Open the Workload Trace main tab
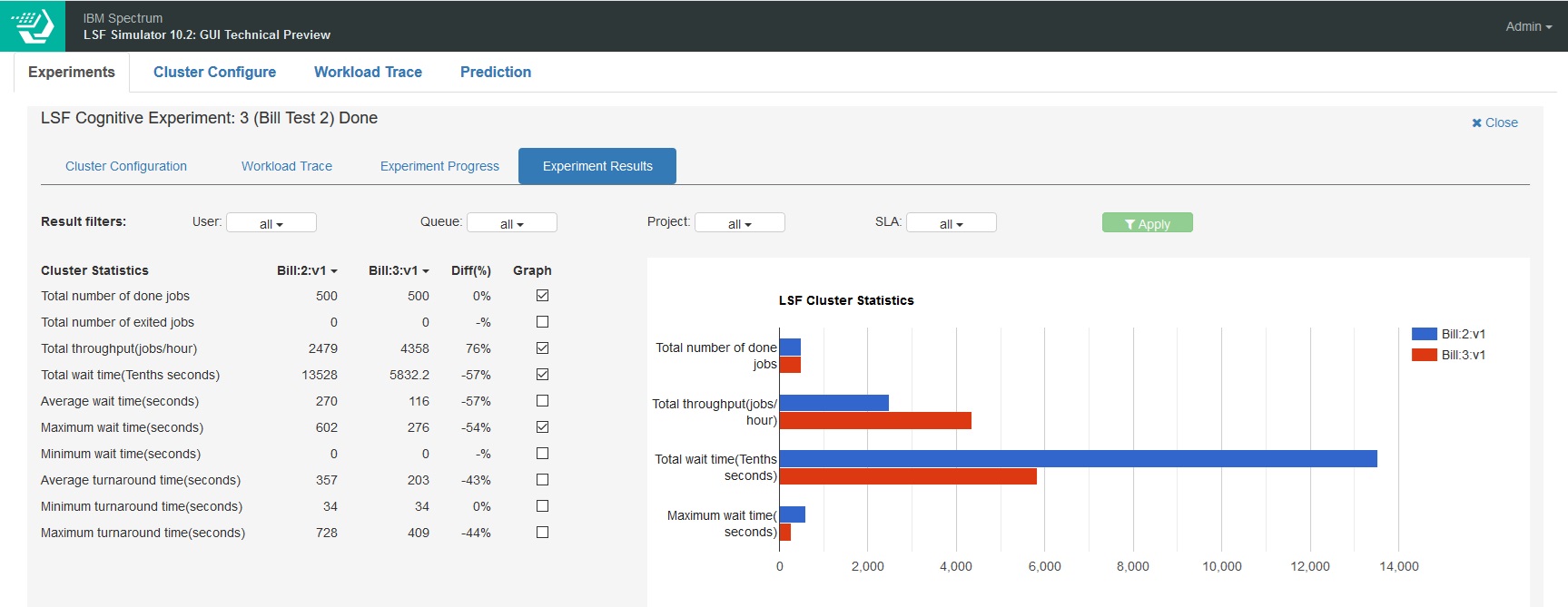This screenshot has width=1568, height=607. point(368,73)
